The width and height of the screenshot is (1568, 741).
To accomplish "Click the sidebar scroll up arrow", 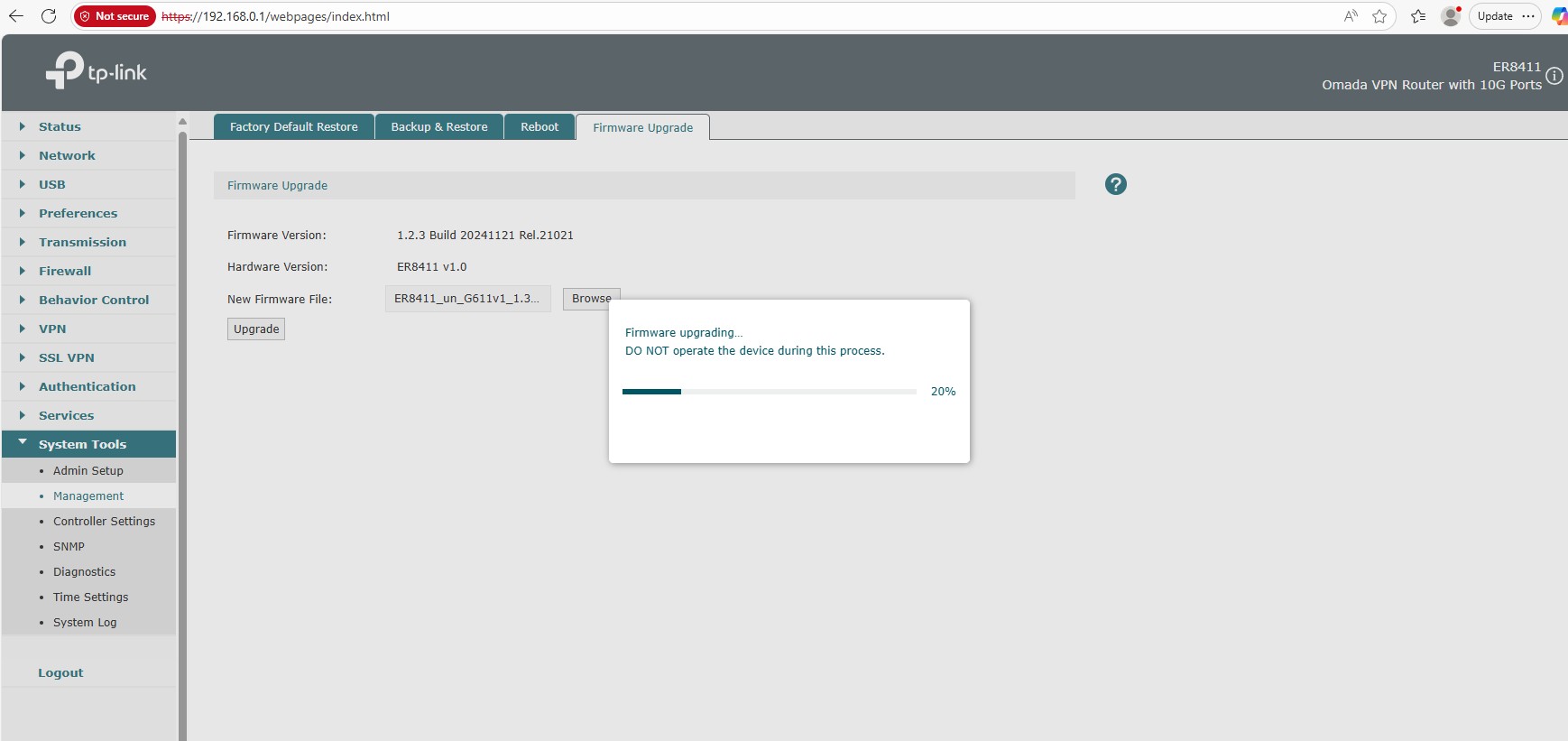I will pos(182,121).
